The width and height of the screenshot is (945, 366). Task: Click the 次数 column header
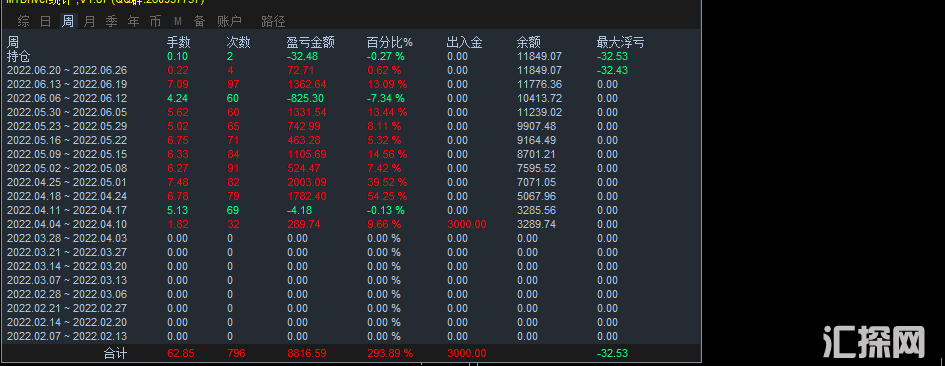238,42
